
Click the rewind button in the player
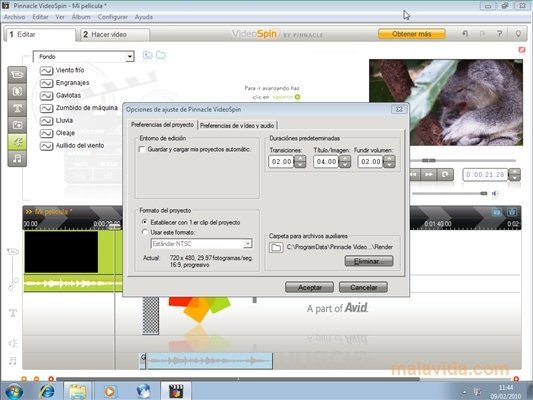(x=414, y=174)
